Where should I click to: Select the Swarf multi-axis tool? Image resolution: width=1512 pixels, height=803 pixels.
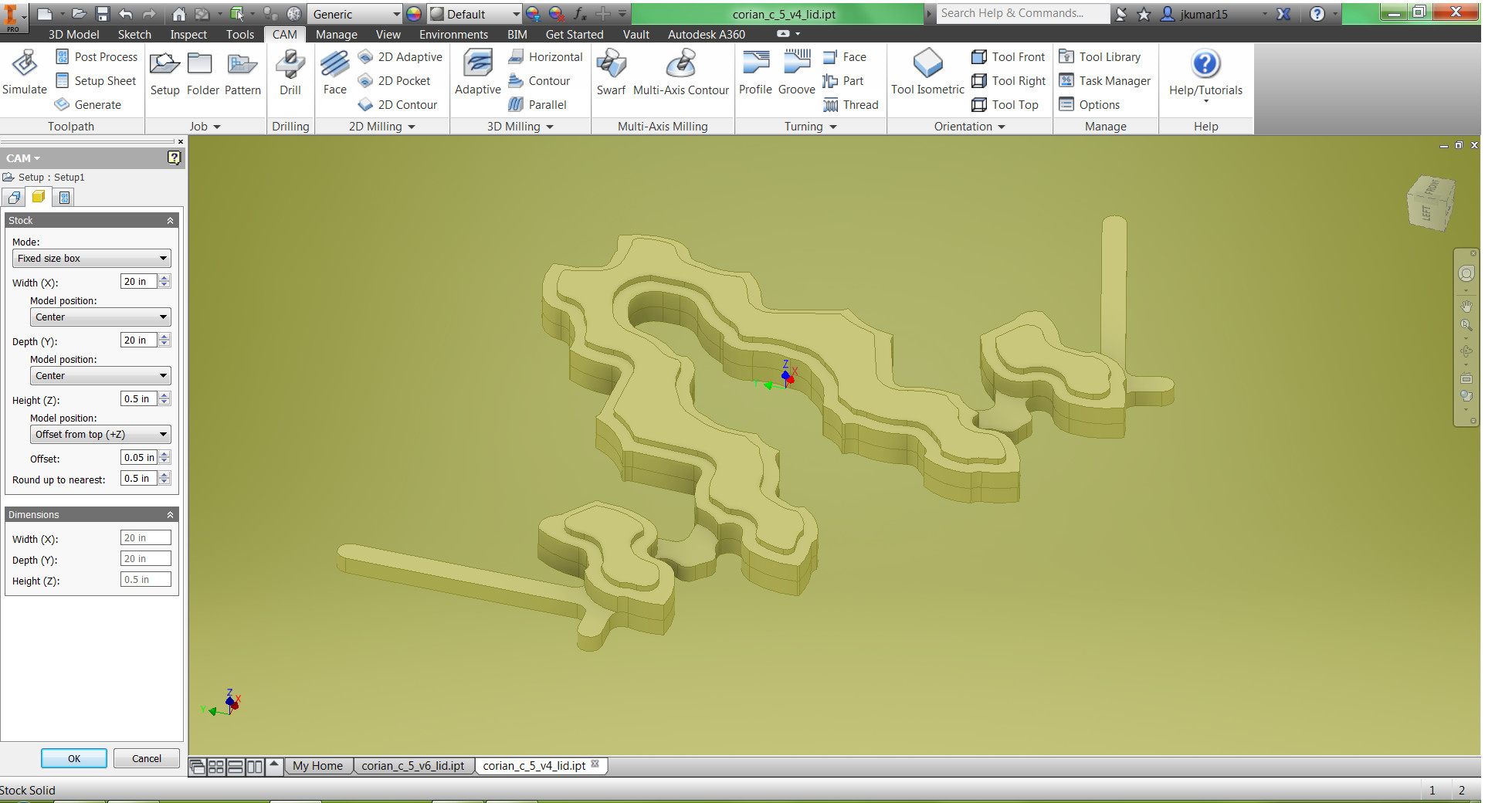(611, 73)
